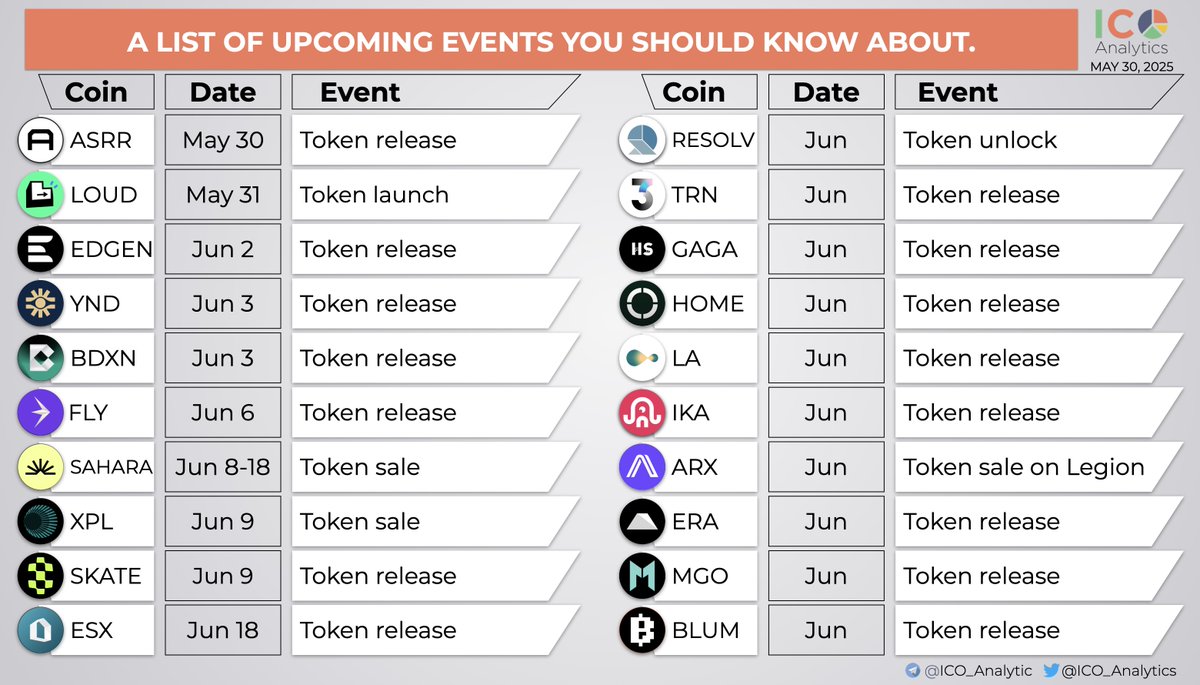Click the ASRR coin logo icon

[x=41, y=141]
